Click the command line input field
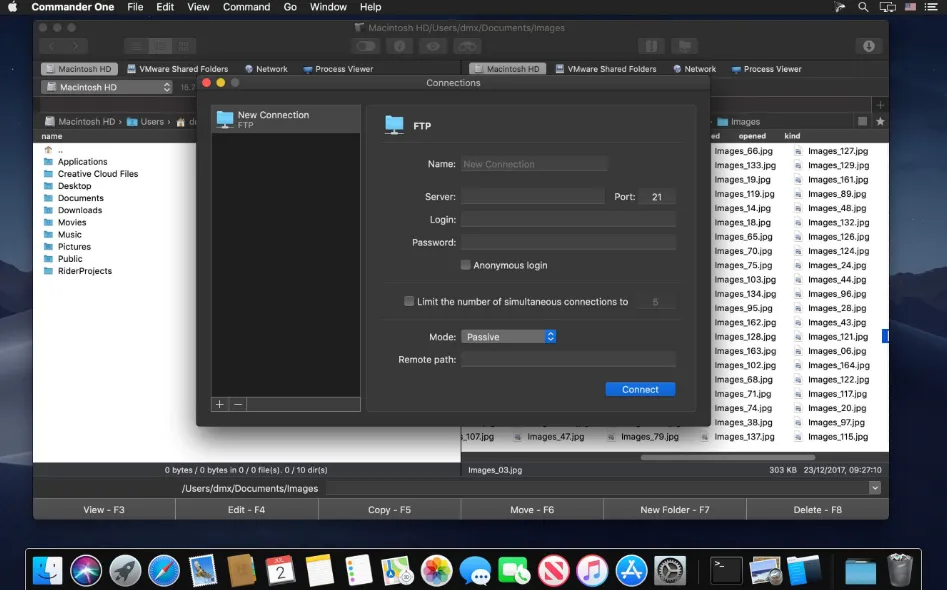 click(x=597, y=488)
